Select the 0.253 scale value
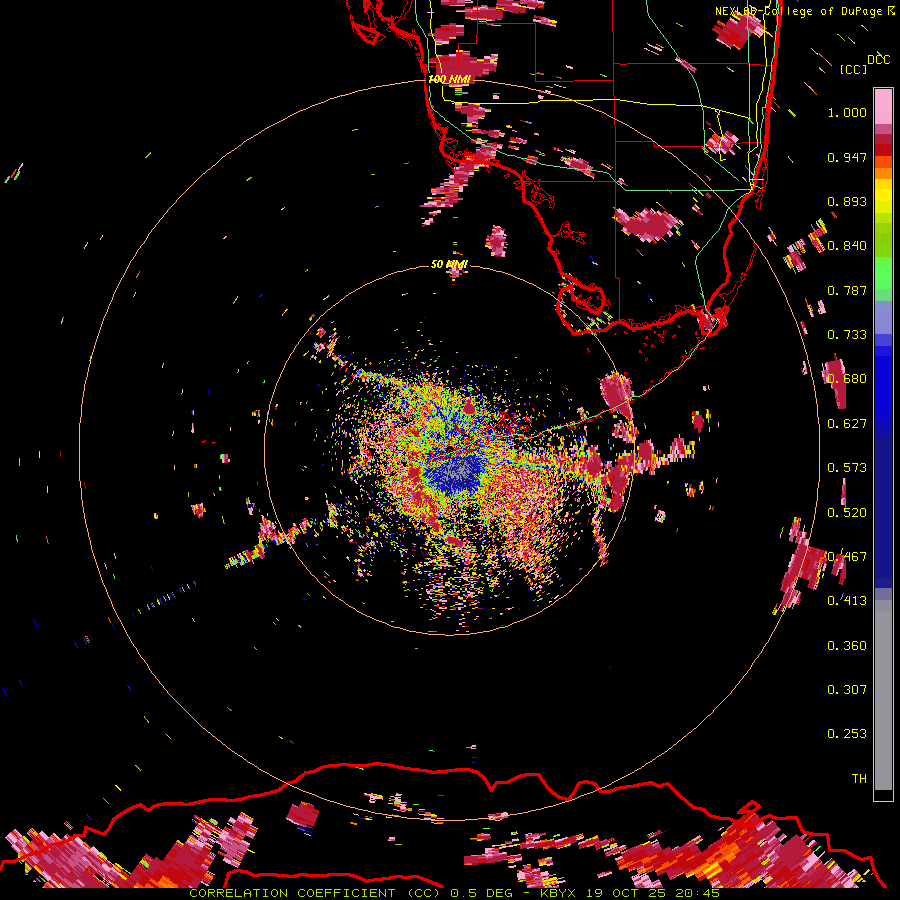Image resolution: width=900 pixels, height=900 pixels. tap(847, 734)
